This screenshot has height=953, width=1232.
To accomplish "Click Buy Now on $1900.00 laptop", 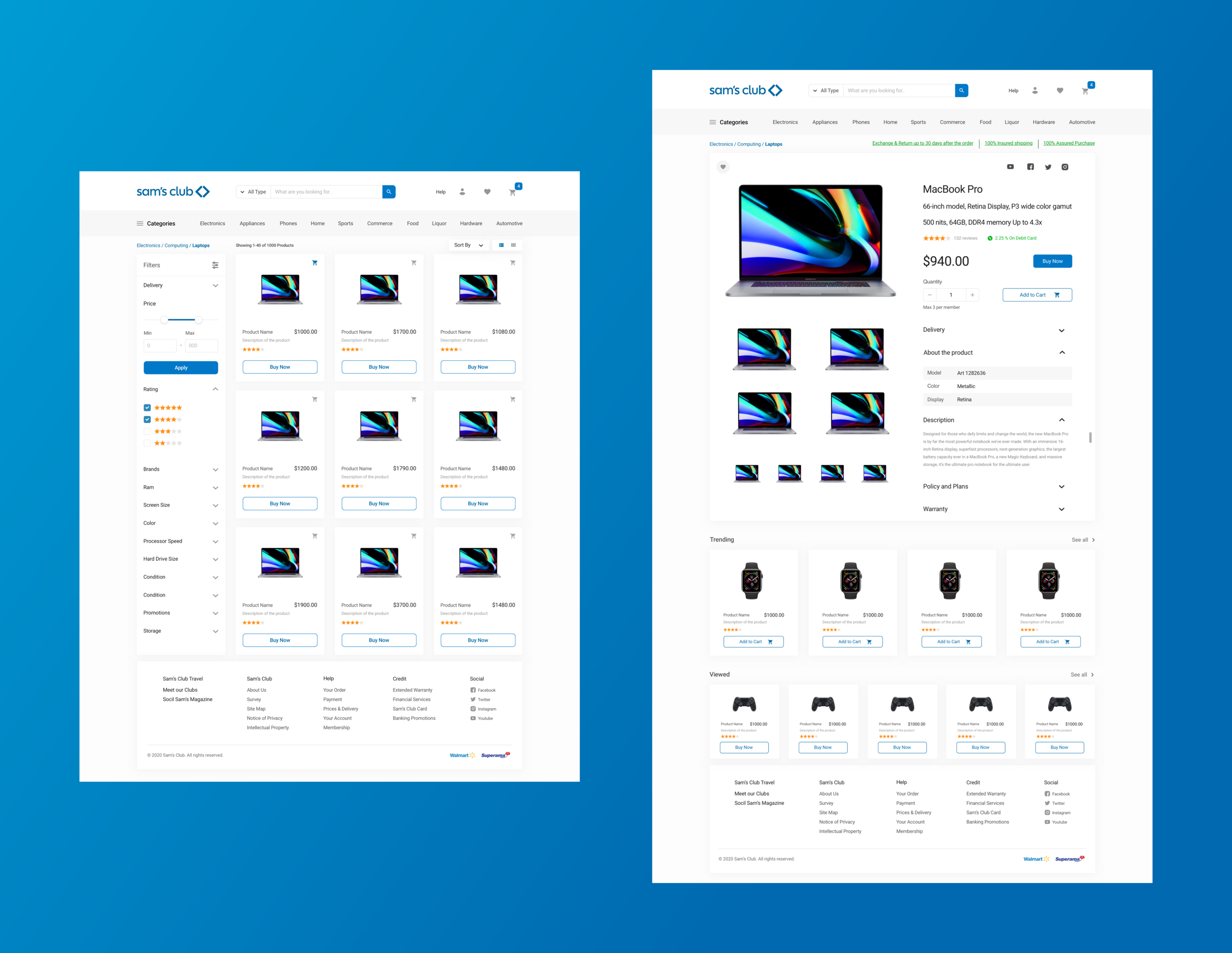I will [280, 640].
